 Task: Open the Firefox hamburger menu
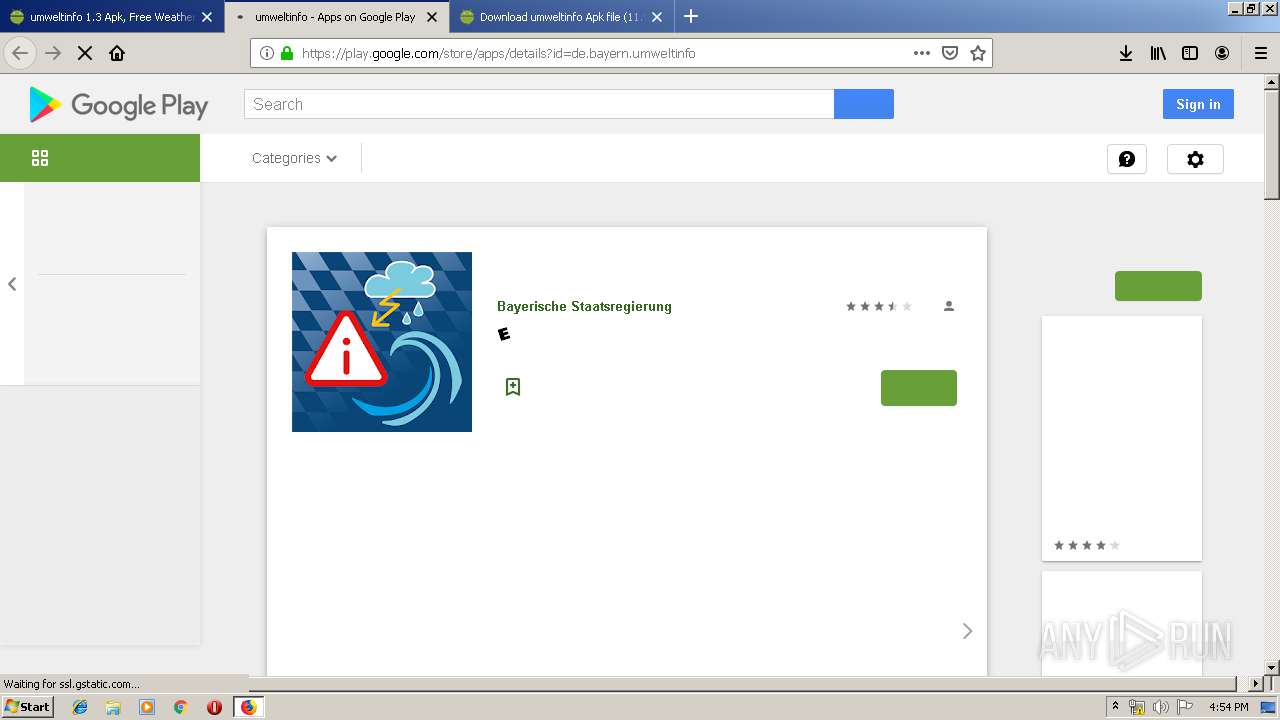1260,53
